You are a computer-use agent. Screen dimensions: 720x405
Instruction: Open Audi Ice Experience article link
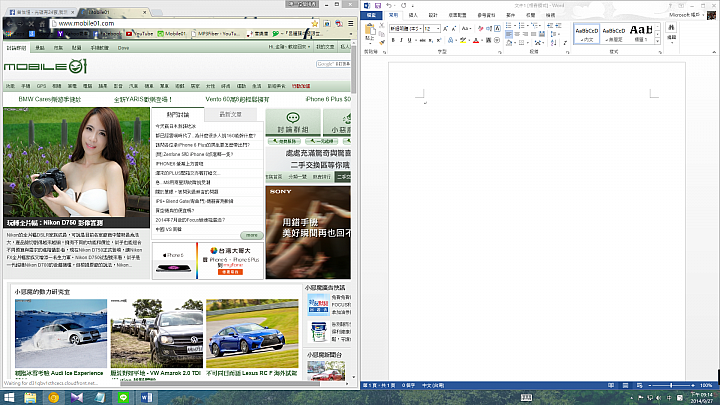pyautogui.click(x=59, y=373)
